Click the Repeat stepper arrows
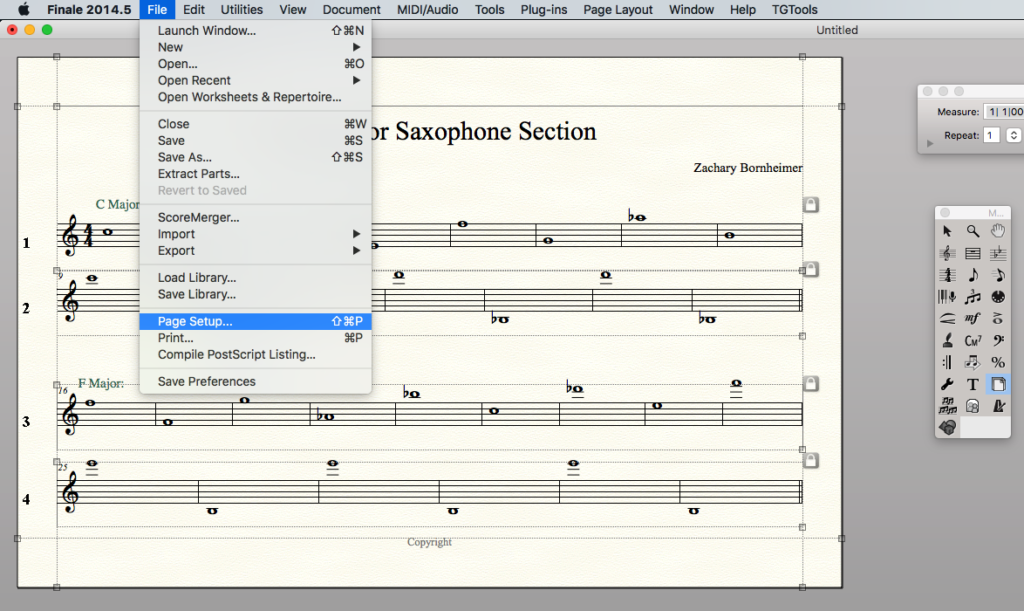This screenshot has width=1024, height=611. click(1013, 135)
